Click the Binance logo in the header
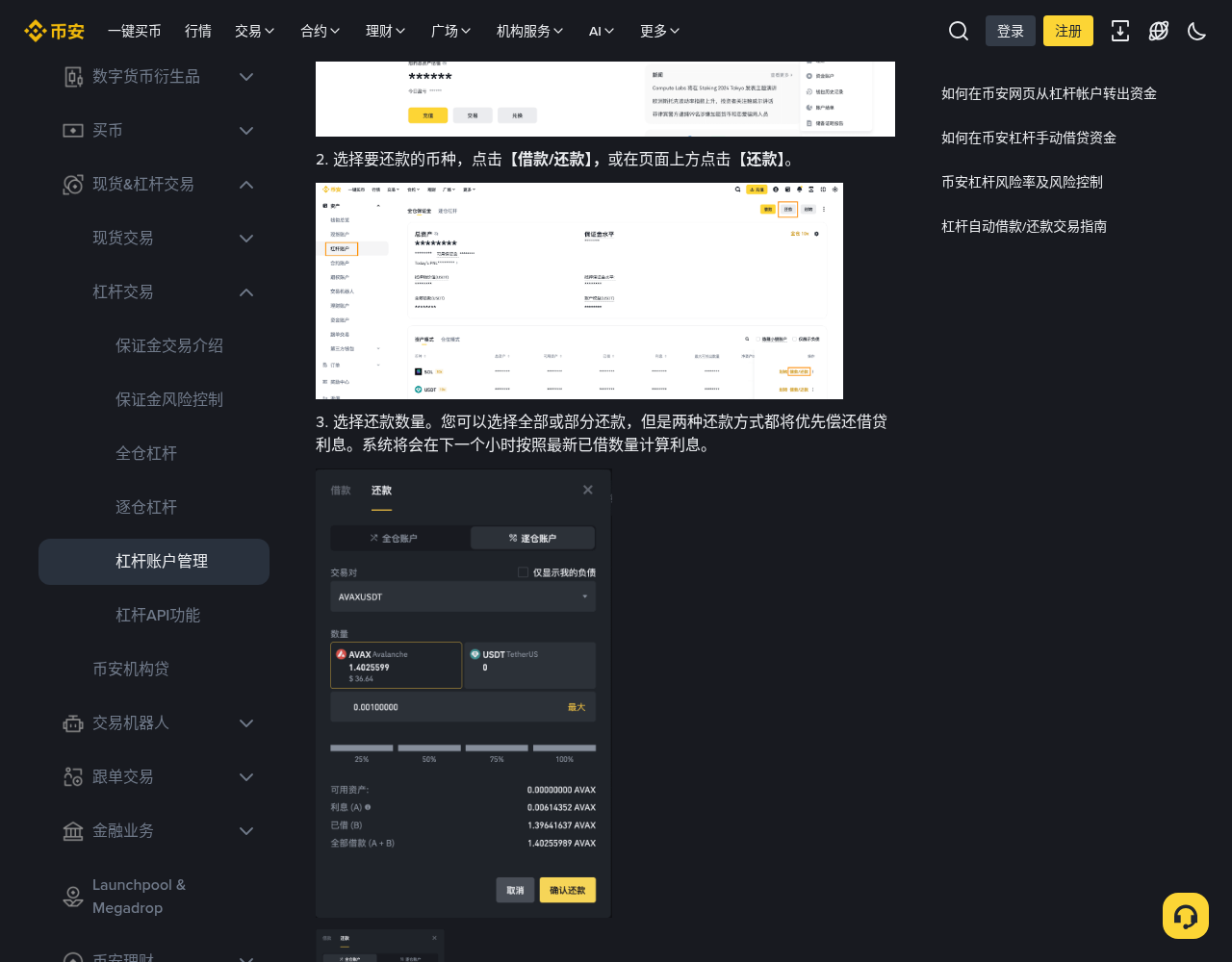 (x=54, y=31)
